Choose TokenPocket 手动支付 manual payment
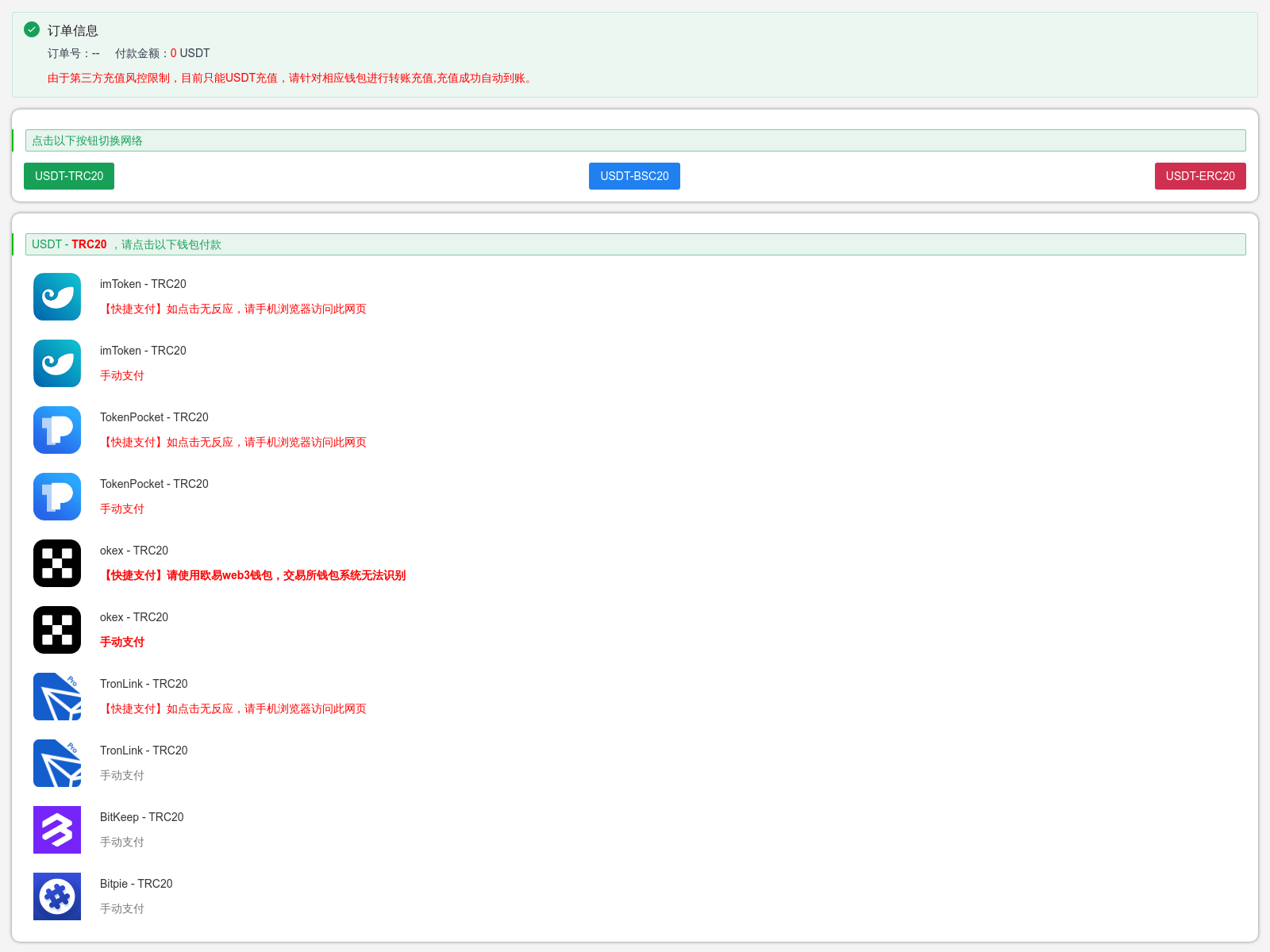This screenshot has height=952, width=1270. [122, 509]
